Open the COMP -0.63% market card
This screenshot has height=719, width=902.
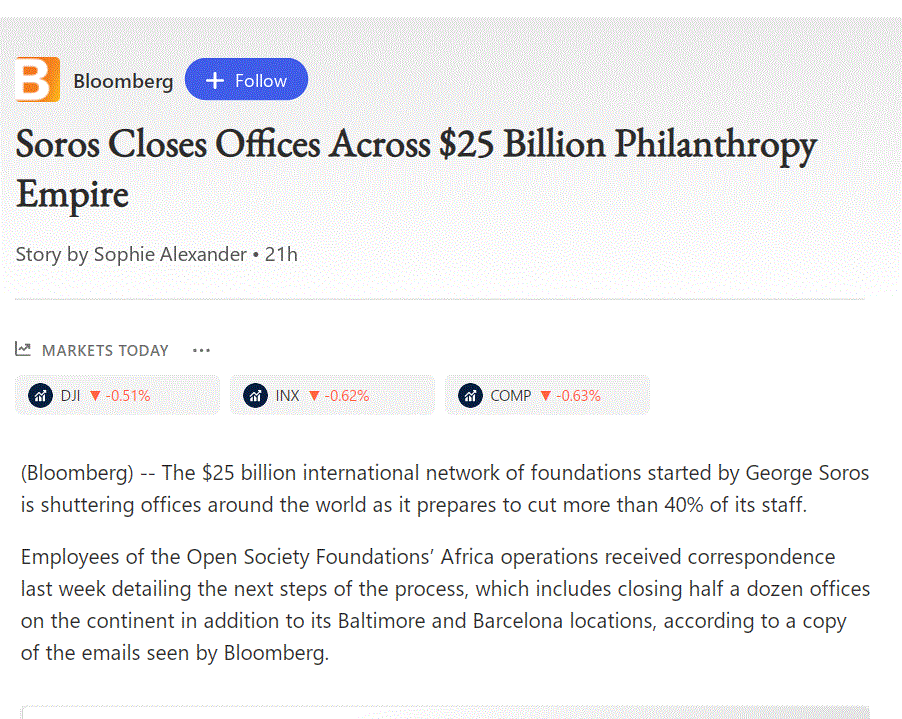pyautogui.click(x=547, y=395)
